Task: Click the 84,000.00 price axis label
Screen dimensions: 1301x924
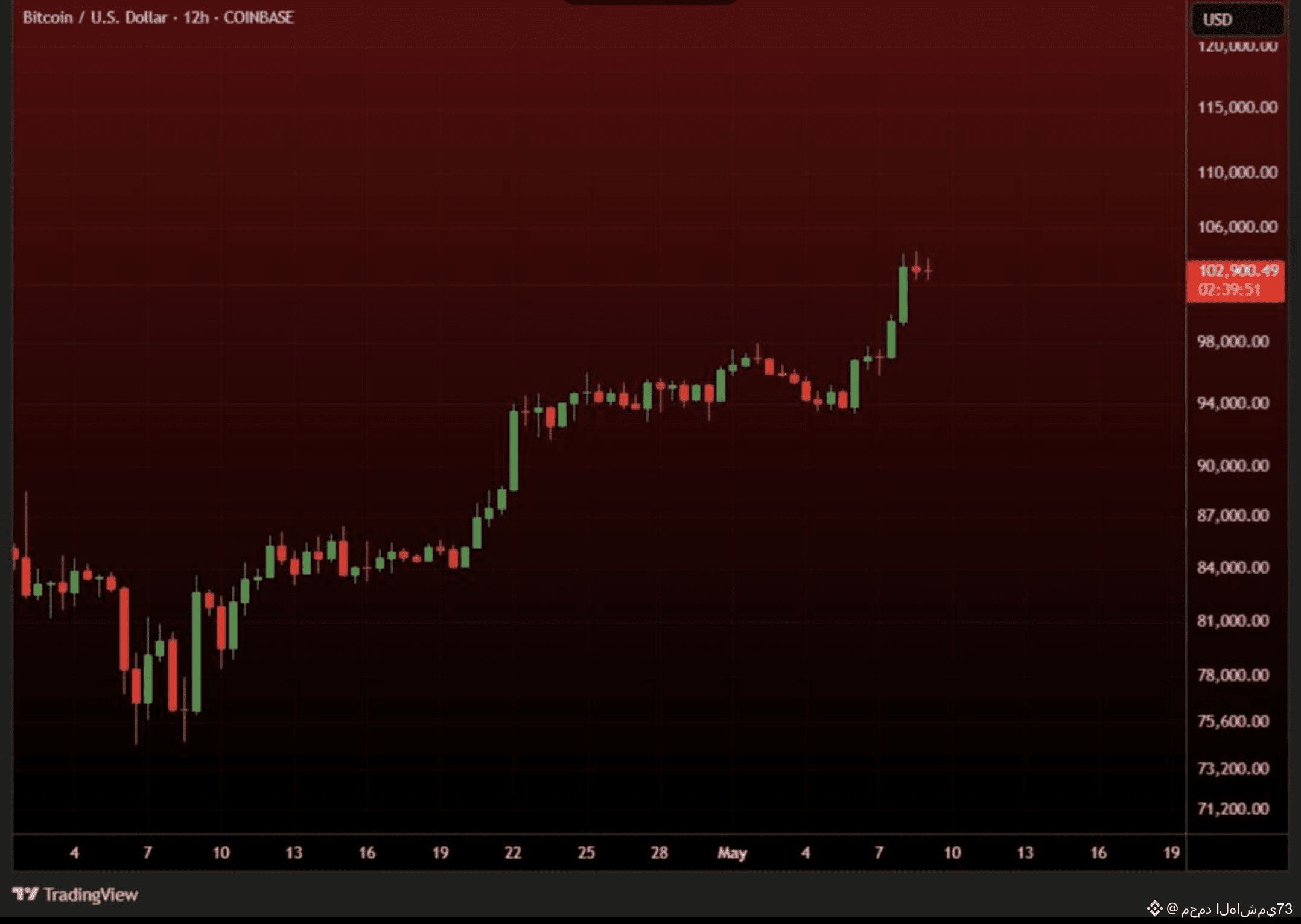Action: click(x=1233, y=568)
